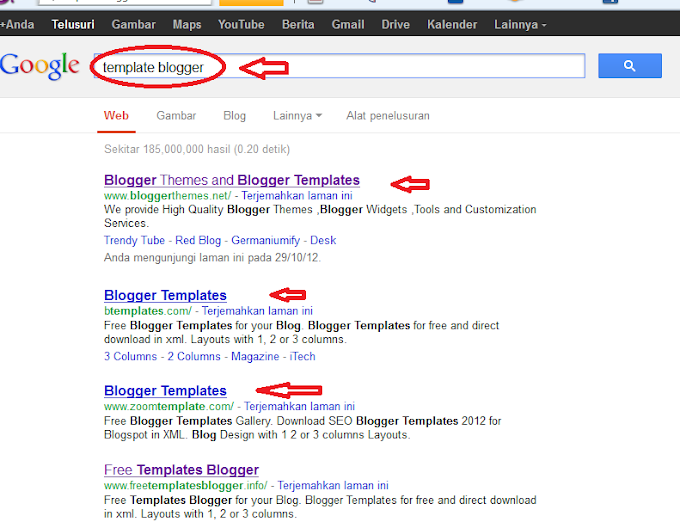Click Terjemahkan laman ini next to zoomtemplate.com

click(299, 406)
